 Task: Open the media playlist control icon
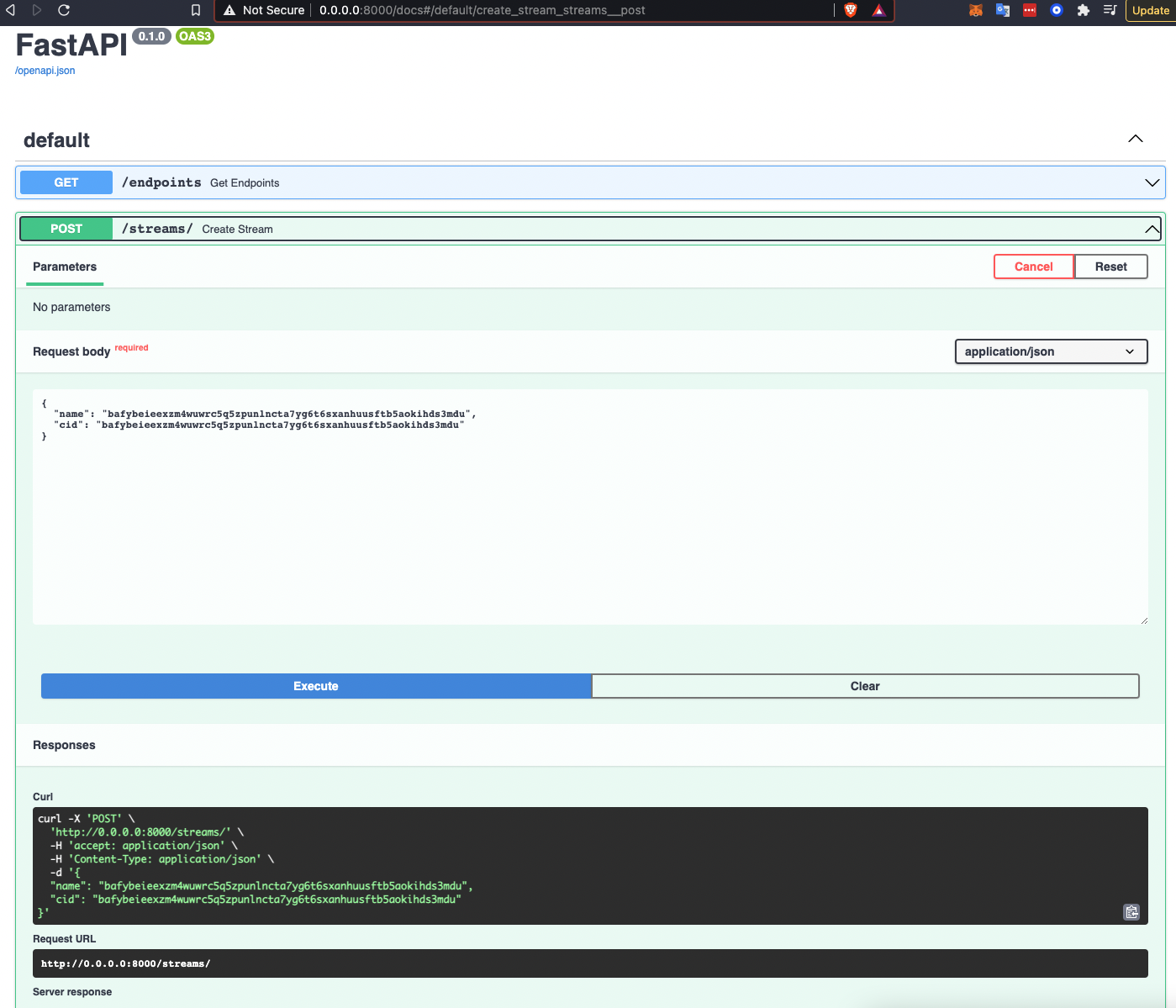click(1110, 10)
